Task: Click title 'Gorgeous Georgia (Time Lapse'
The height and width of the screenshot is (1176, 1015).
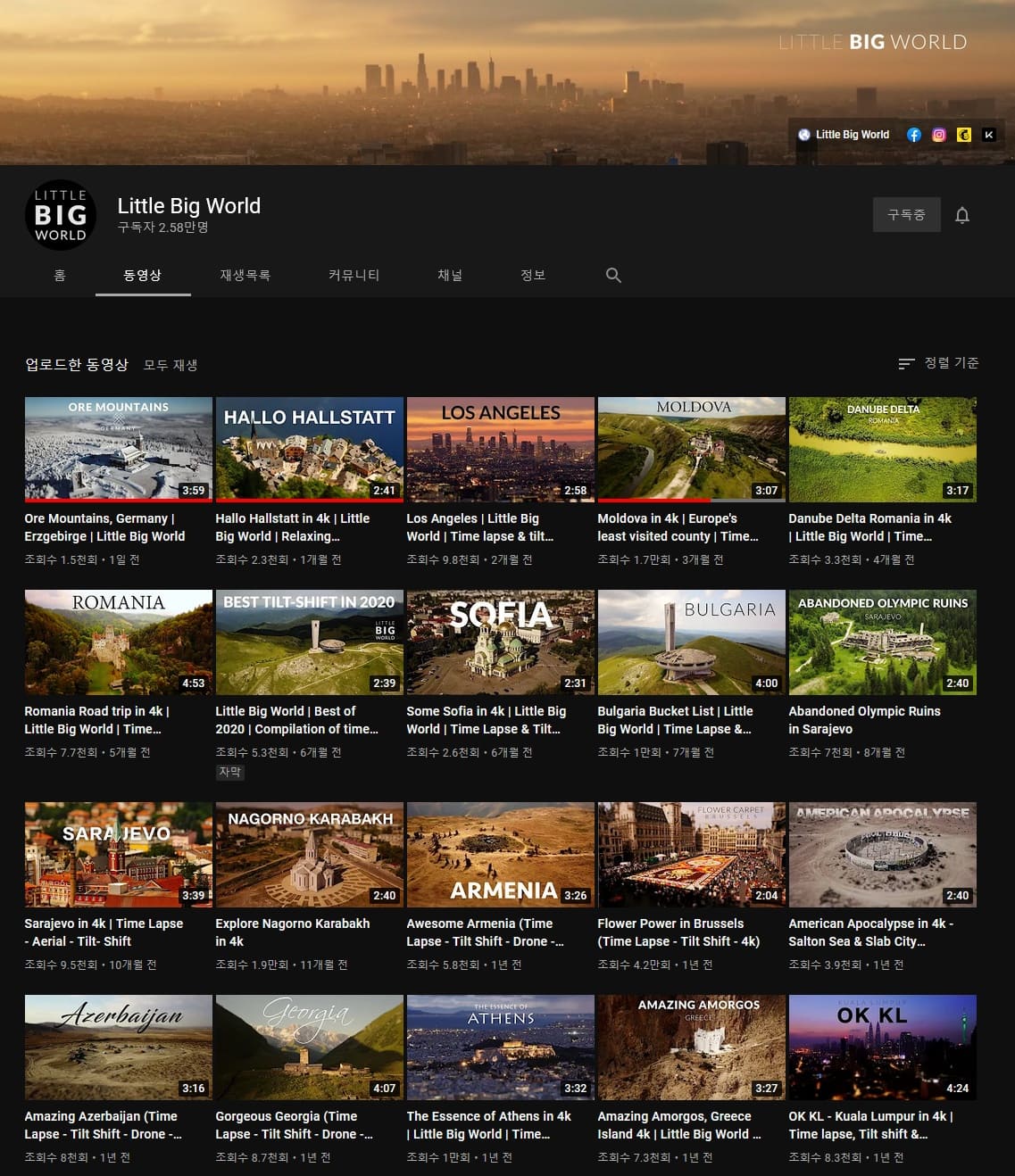Action: coord(295,1125)
